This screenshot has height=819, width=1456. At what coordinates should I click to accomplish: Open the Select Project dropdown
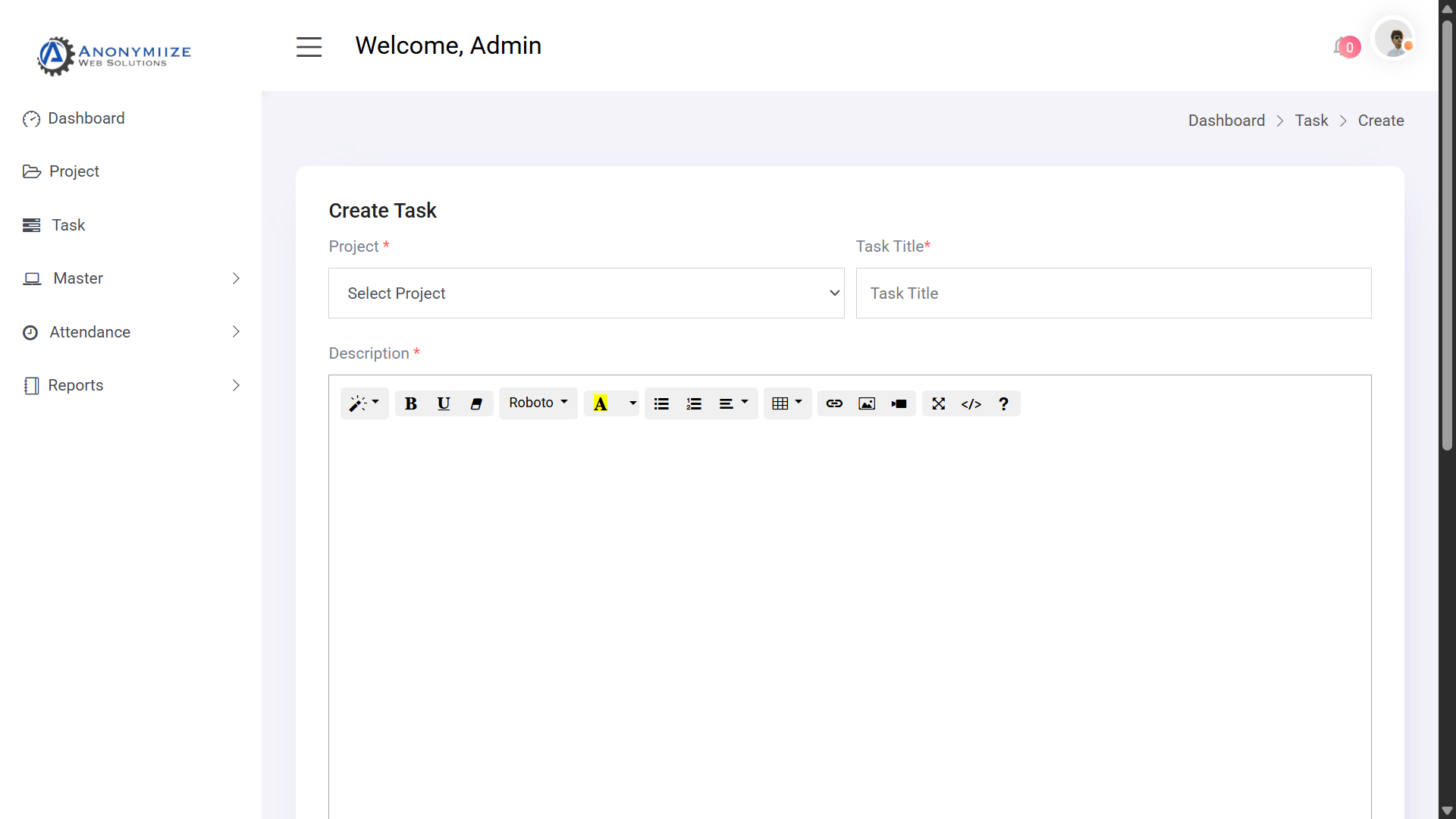tap(586, 293)
